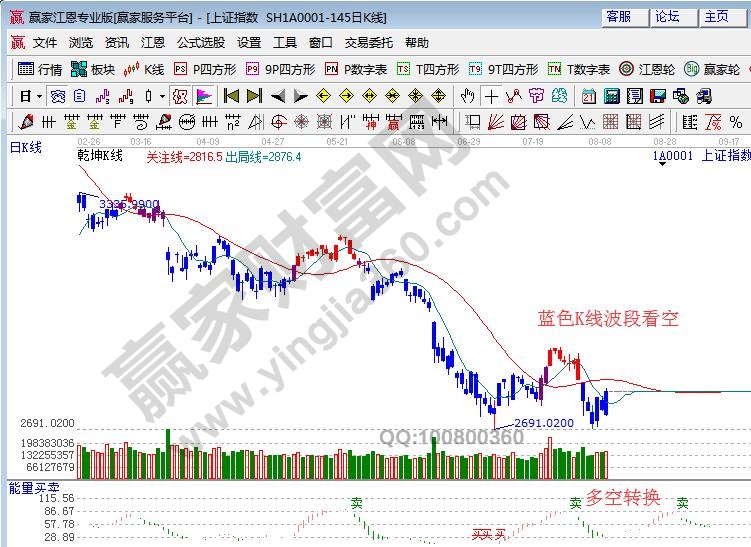The width and height of the screenshot is (751, 547).
Task: Open the candlestick style dropdown arrow
Action: click(x=162, y=96)
